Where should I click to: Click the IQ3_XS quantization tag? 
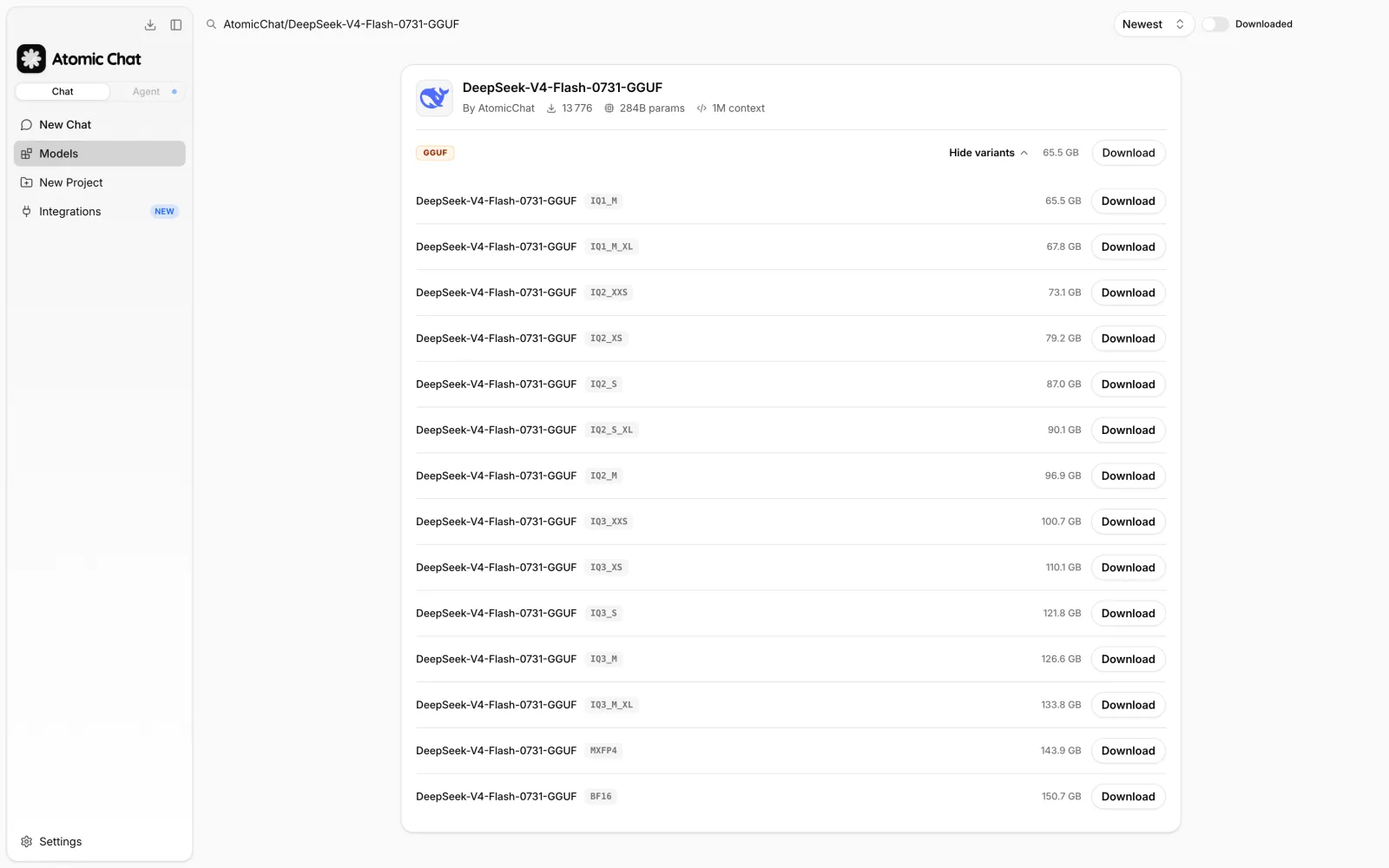[x=607, y=568]
